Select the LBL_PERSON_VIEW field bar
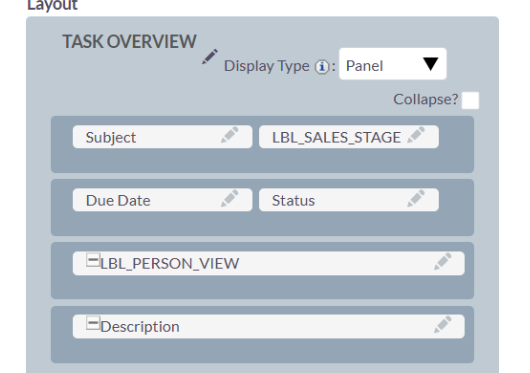This screenshot has height=373, width=530. pos(269,263)
